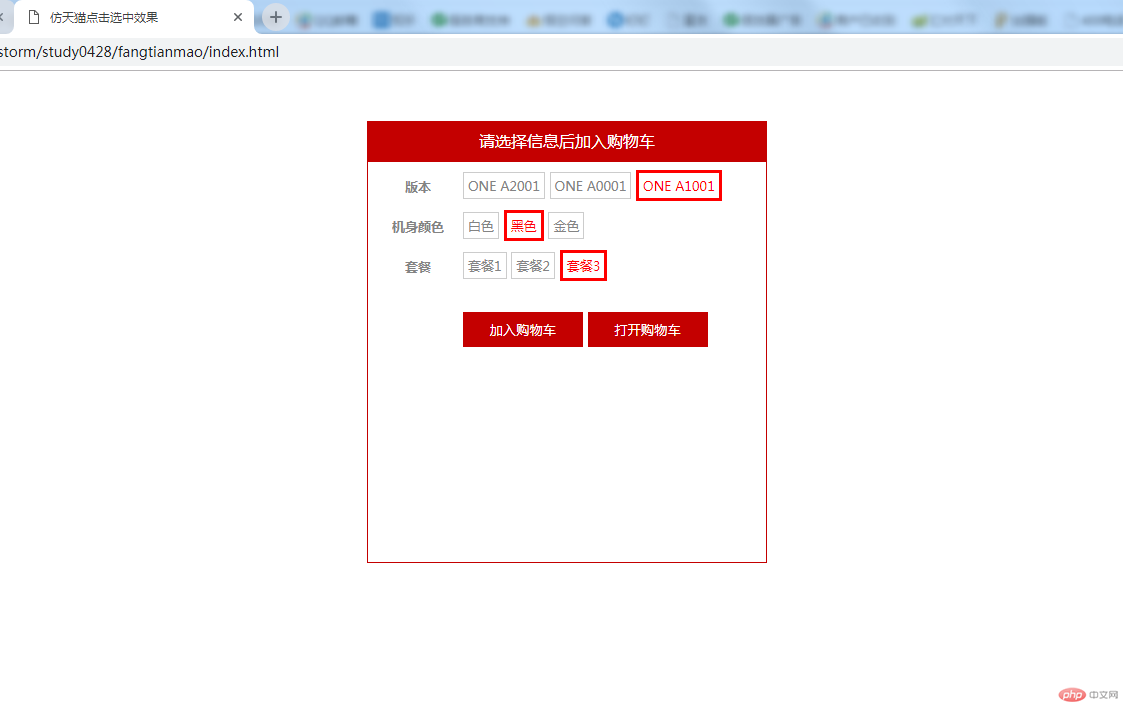
Task: Choose the 套餐2 package option
Action: [x=532, y=265]
